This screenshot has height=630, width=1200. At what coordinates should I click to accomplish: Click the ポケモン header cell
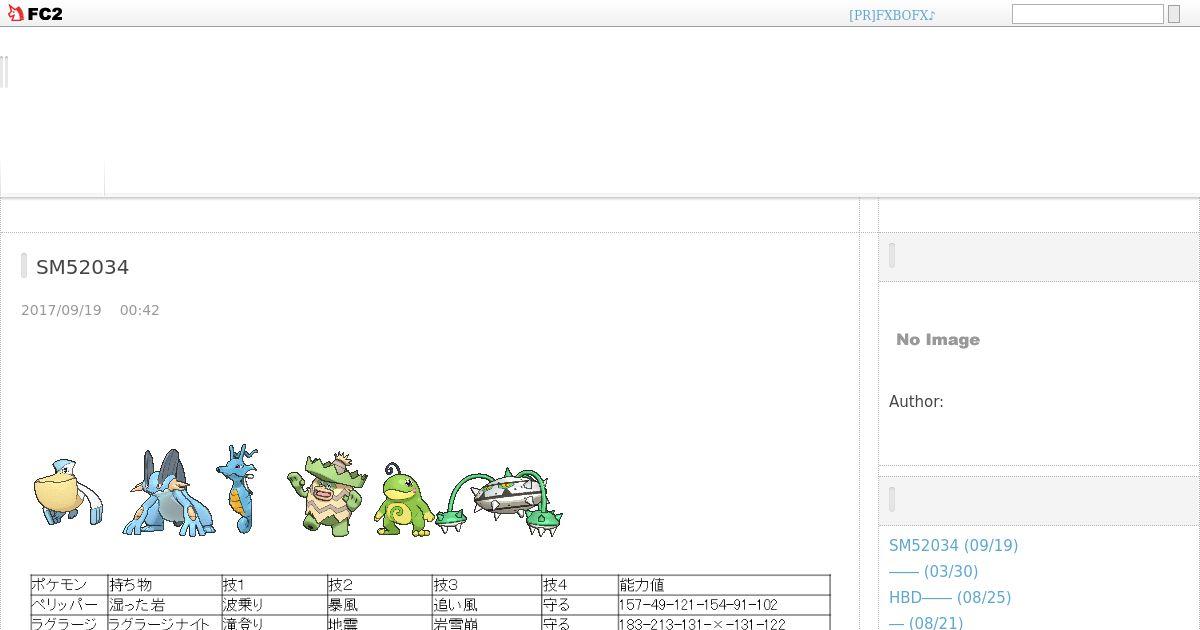pos(69,585)
